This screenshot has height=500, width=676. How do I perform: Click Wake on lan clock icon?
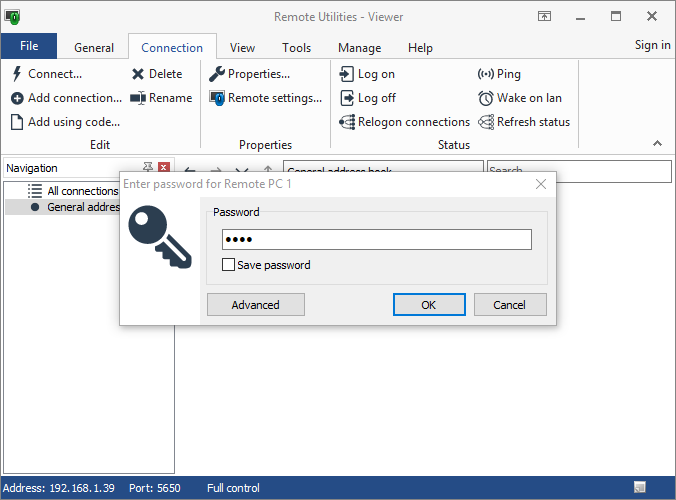click(x=486, y=98)
